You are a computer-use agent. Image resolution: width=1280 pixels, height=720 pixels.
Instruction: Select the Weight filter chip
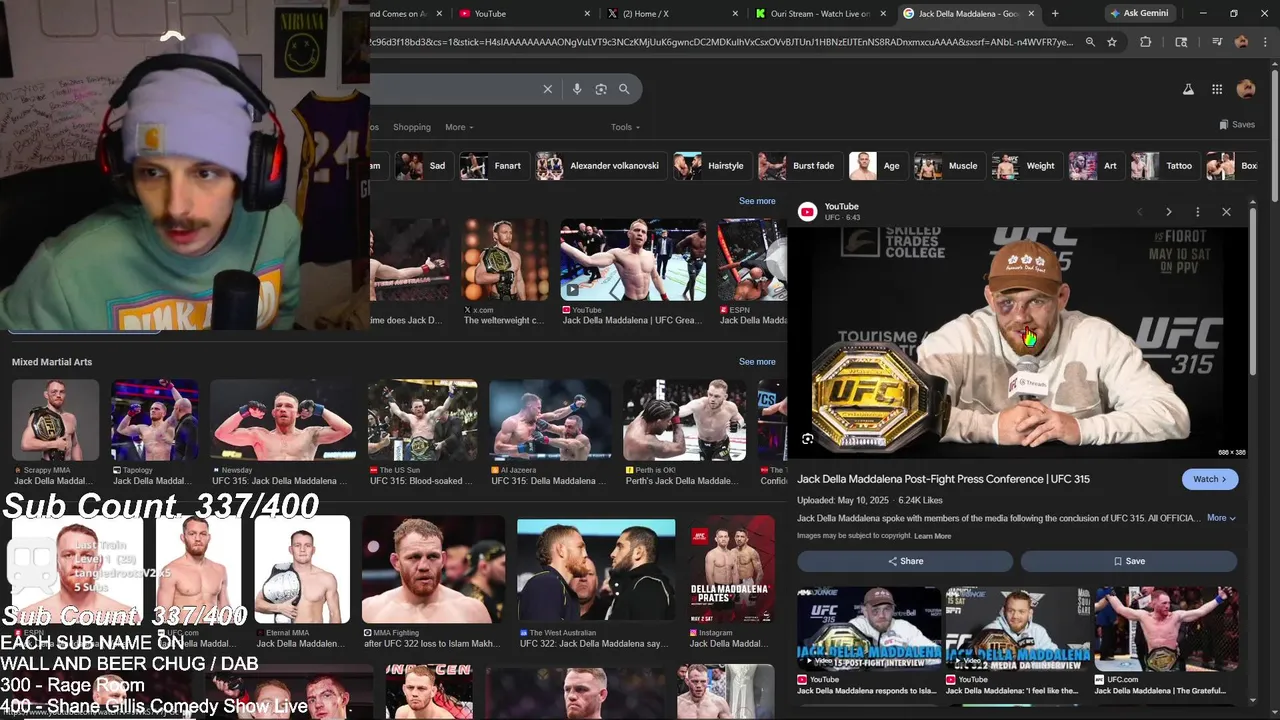click(x=1026, y=166)
